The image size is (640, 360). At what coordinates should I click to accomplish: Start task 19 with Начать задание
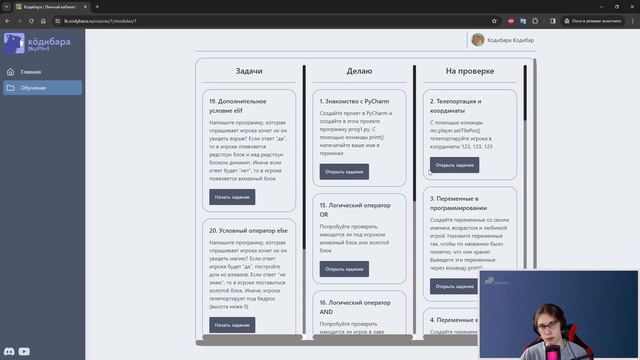click(232, 197)
